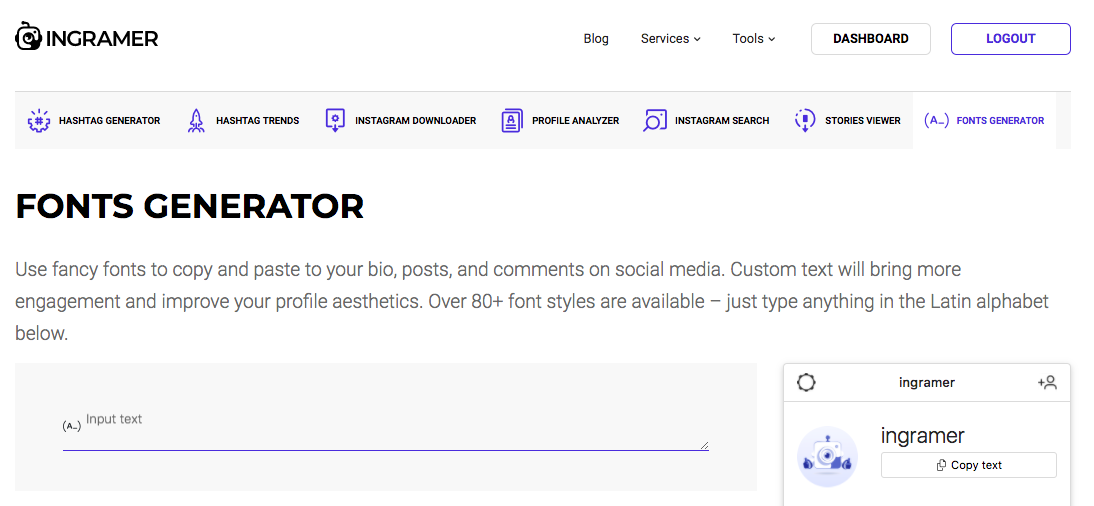Image resolution: width=1094 pixels, height=506 pixels.
Task: Click the DASHBOARD button
Action: pyautogui.click(x=871, y=39)
